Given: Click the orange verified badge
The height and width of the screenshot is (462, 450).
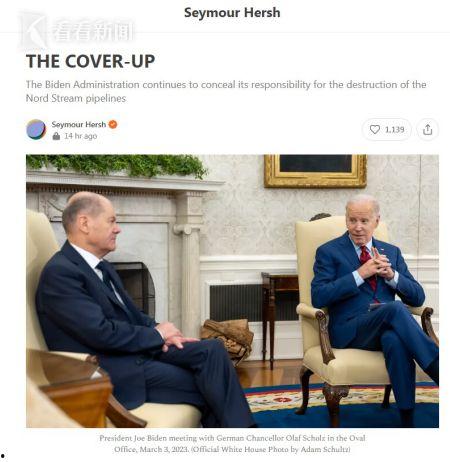Looking at the screenshot, I should coord(113,124).
